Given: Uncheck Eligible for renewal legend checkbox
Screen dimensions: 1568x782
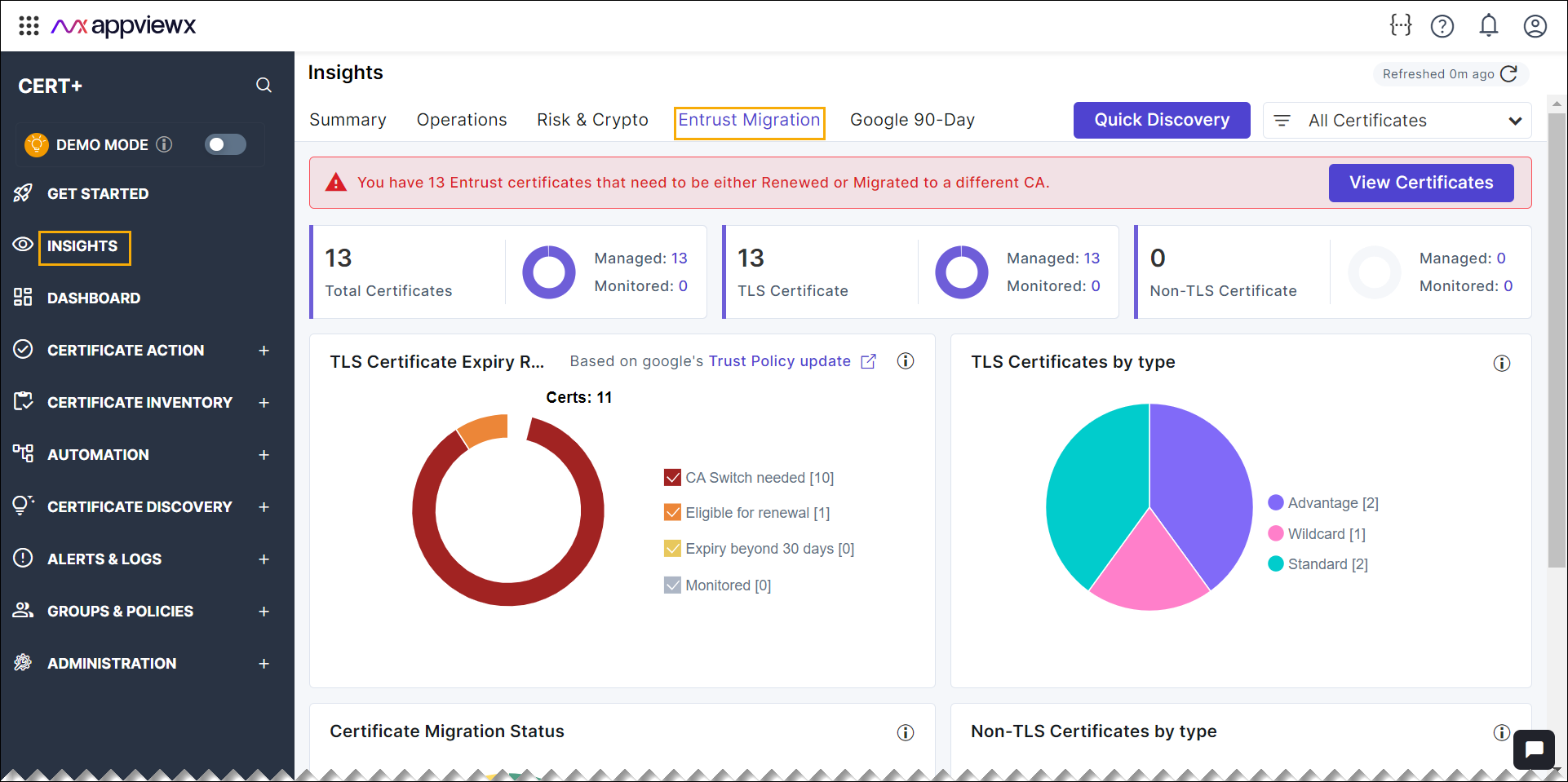Looking at the screenshot, I should [x=672, y=513].
